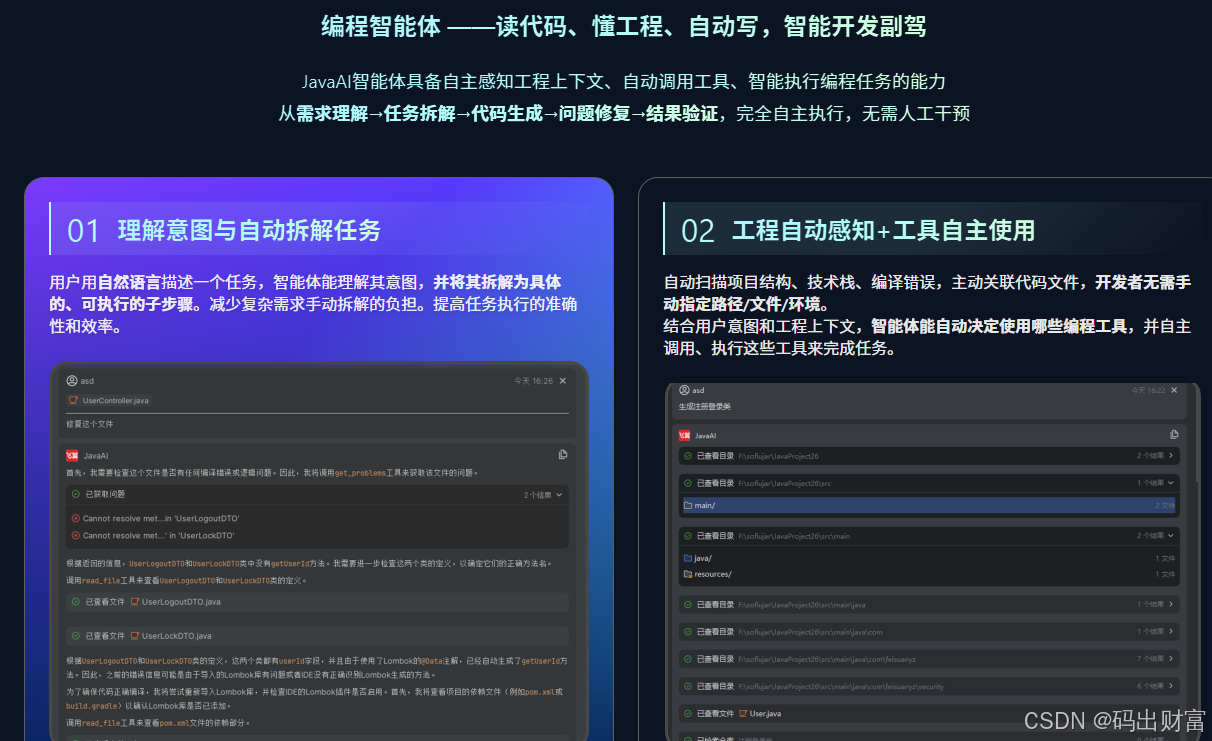Select error icon for 'UserLockDTO' problem
The image size is (1212, 741).
coord(75,535)
